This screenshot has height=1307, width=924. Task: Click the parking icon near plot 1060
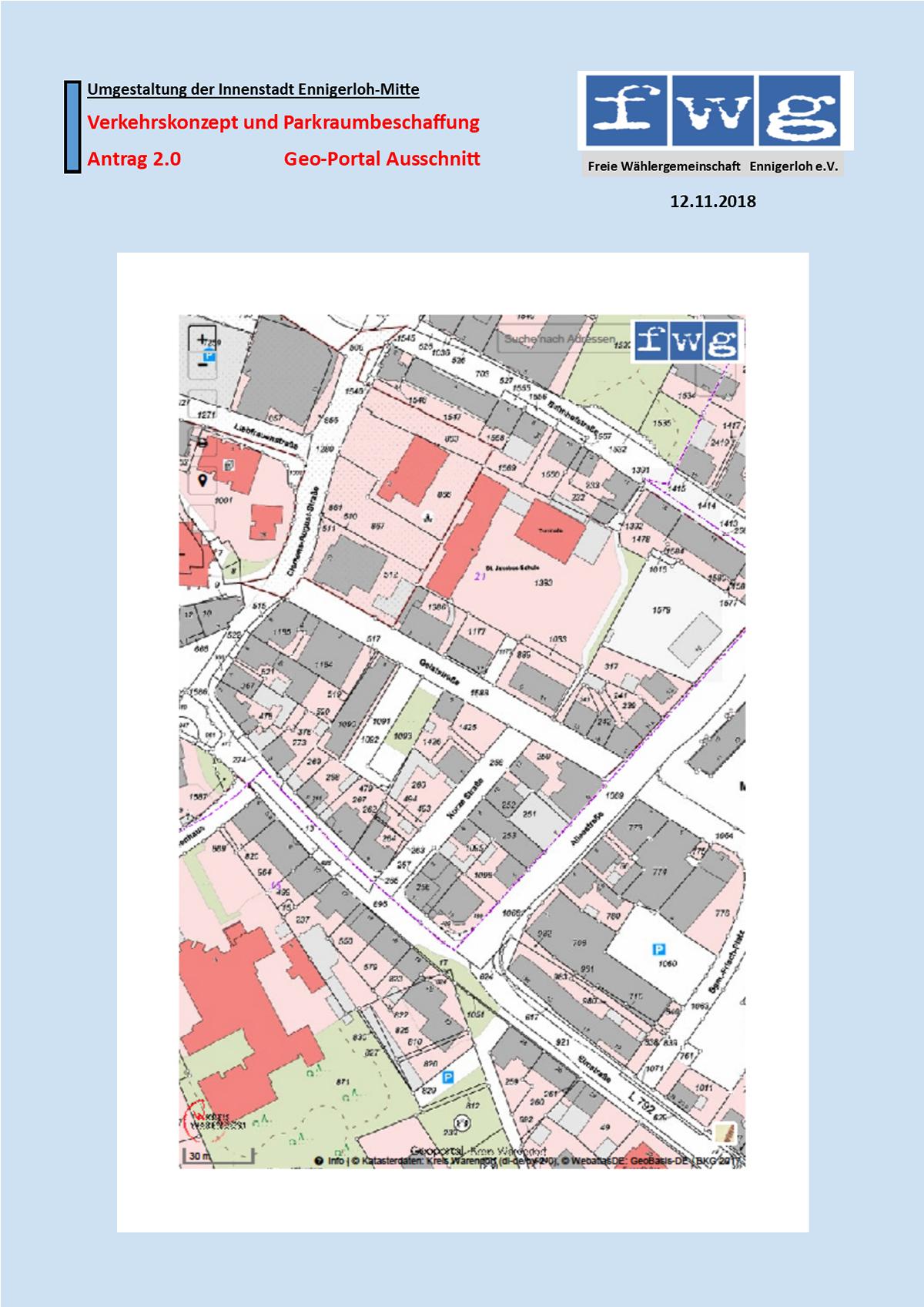click(658, 950)
